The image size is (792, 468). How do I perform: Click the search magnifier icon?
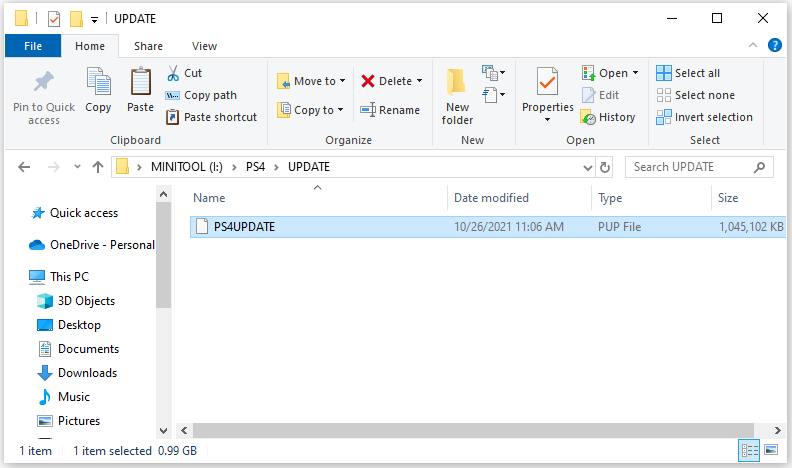759,167
